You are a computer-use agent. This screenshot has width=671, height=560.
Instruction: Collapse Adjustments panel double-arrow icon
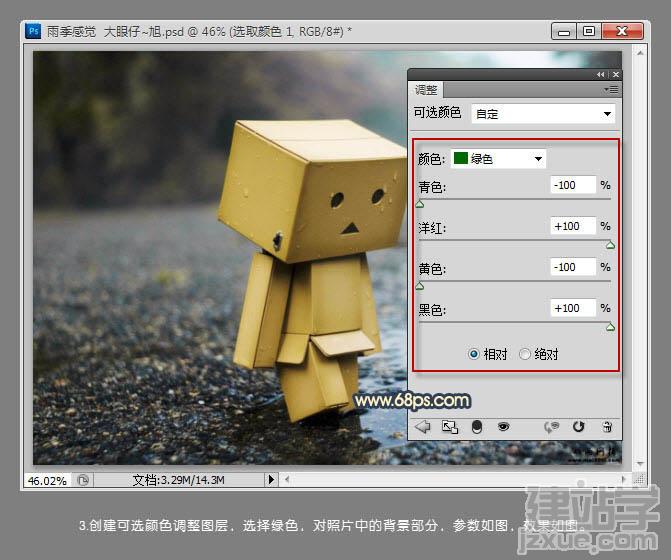[x=600, y=74]
